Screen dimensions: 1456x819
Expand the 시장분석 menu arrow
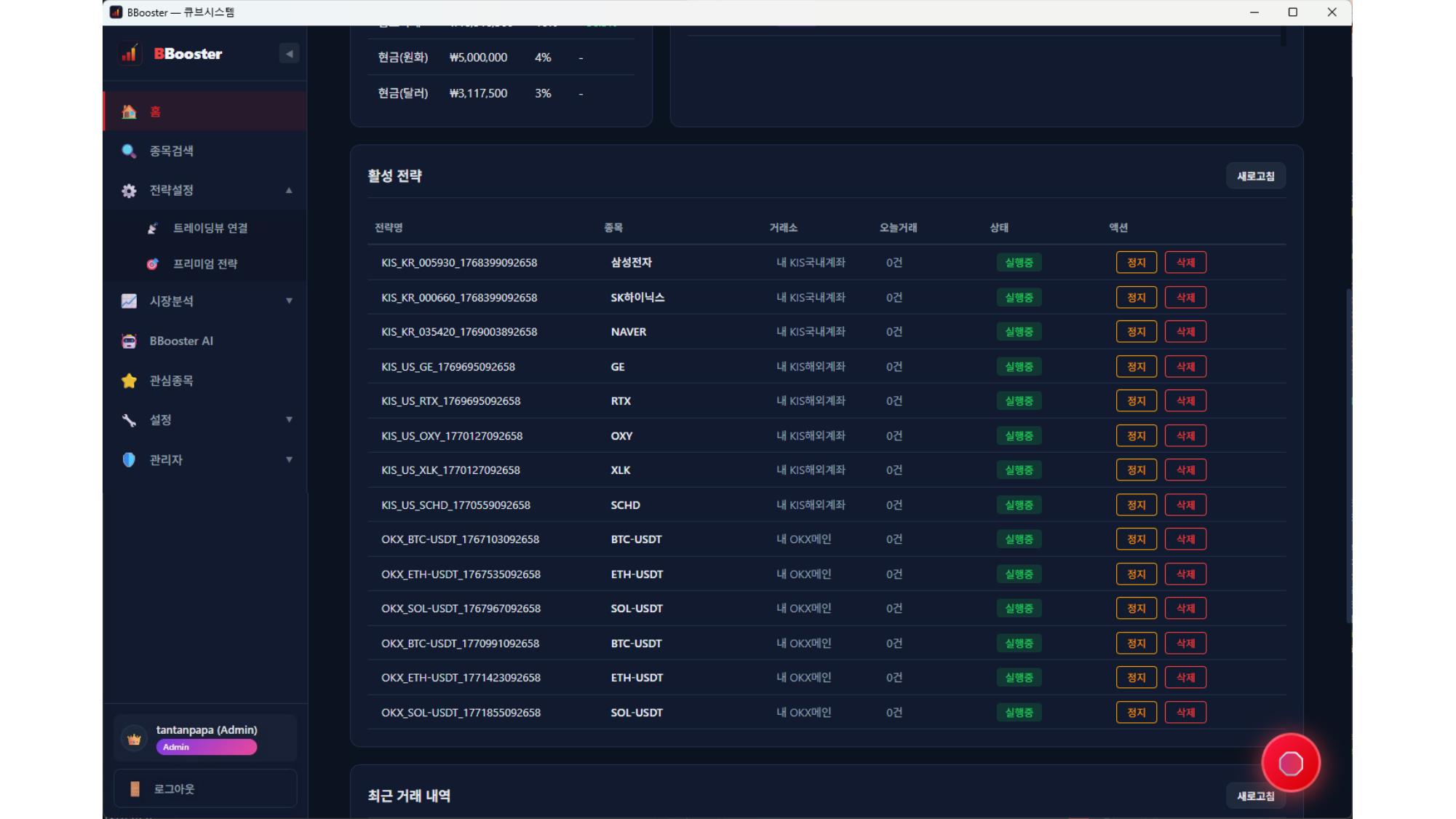click(289, 301)
